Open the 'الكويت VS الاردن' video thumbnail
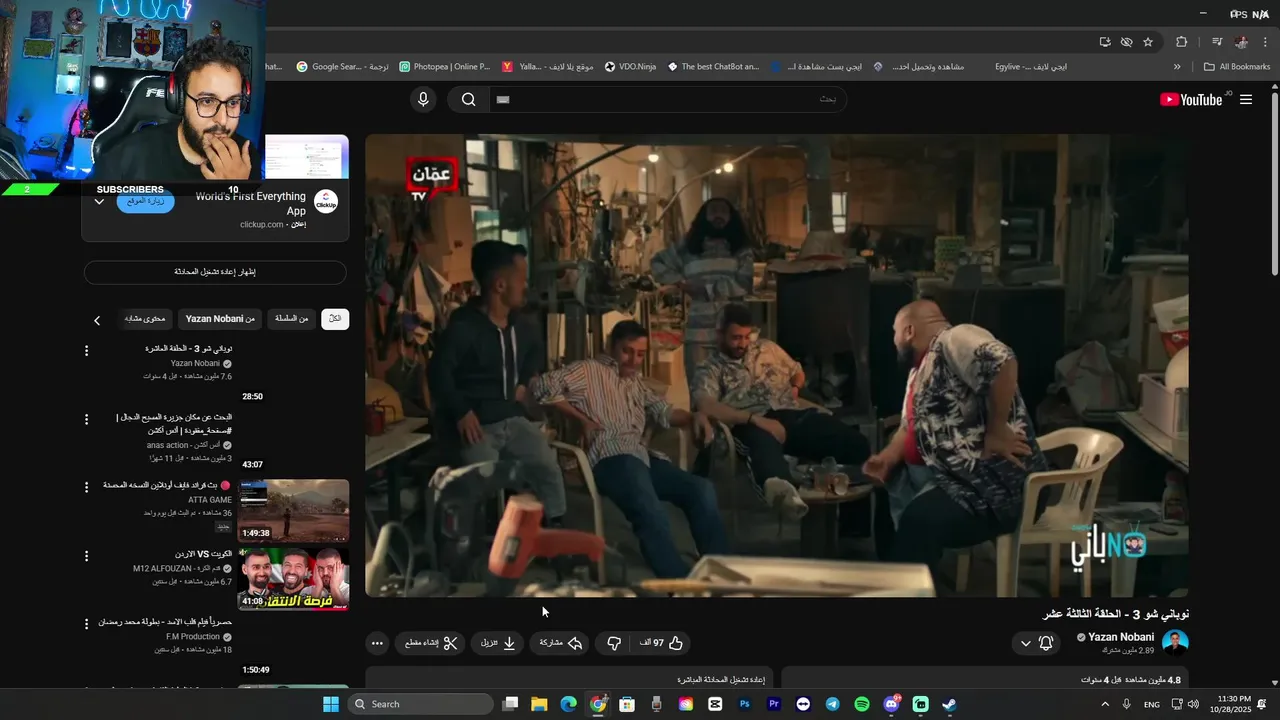Screen dimensions: 1280x720 (x=293, y=578)
